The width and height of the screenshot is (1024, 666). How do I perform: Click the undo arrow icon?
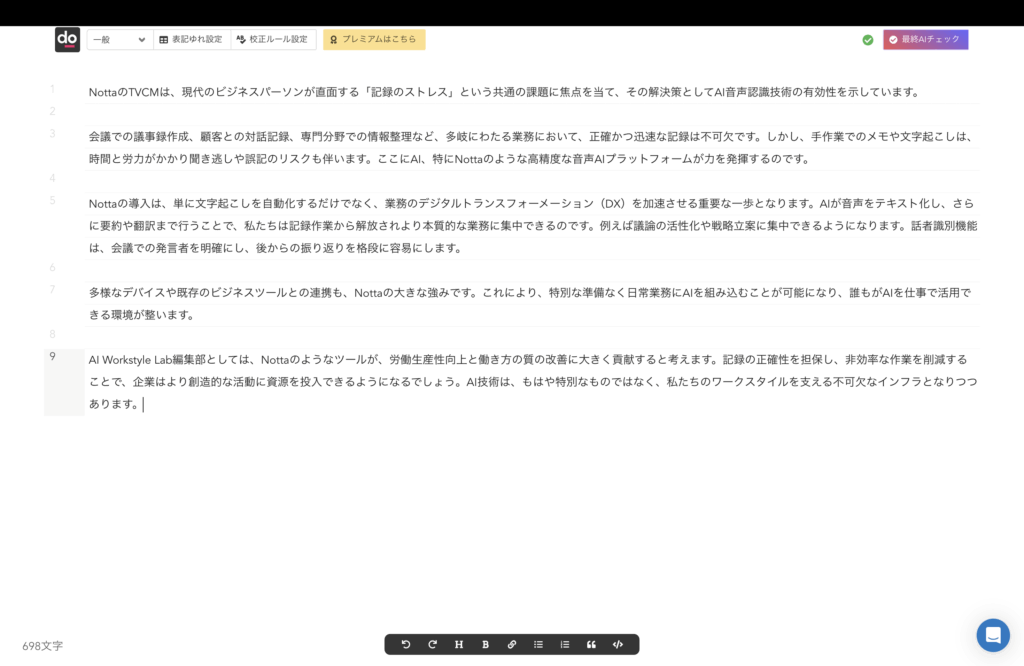tap(406, 645)
